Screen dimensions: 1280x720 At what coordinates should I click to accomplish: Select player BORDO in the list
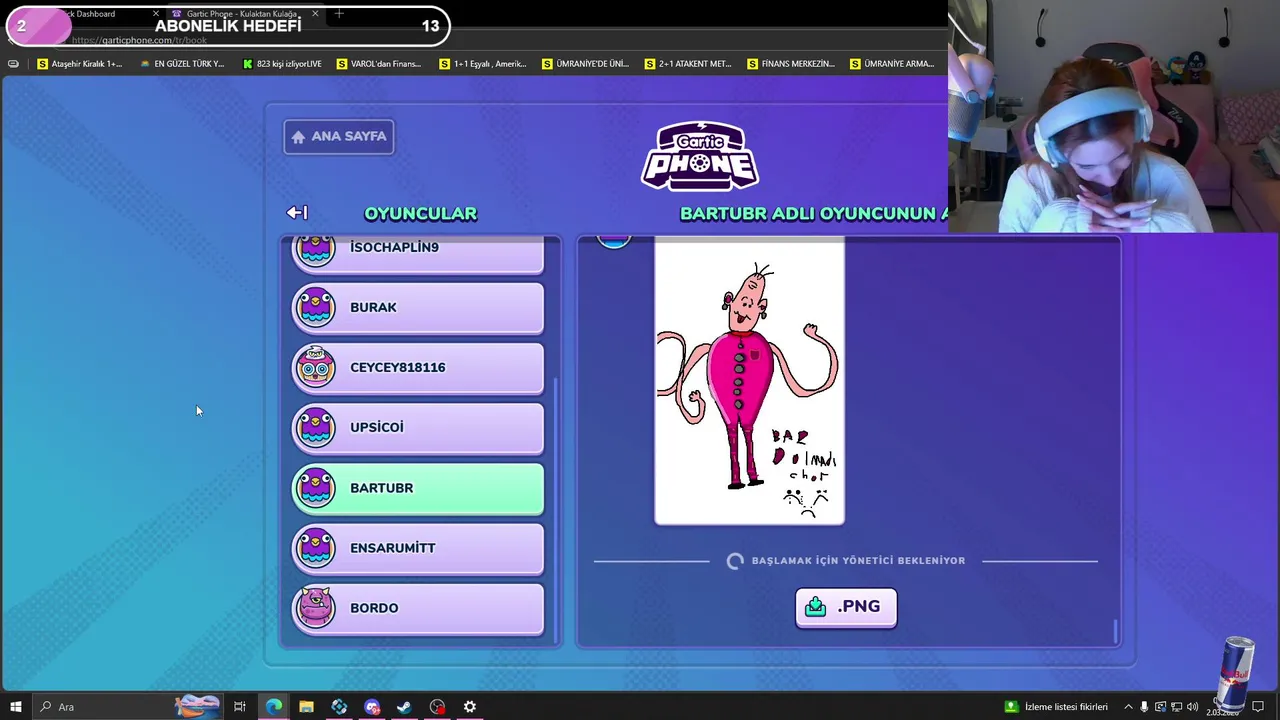click(x=418, y=608)
